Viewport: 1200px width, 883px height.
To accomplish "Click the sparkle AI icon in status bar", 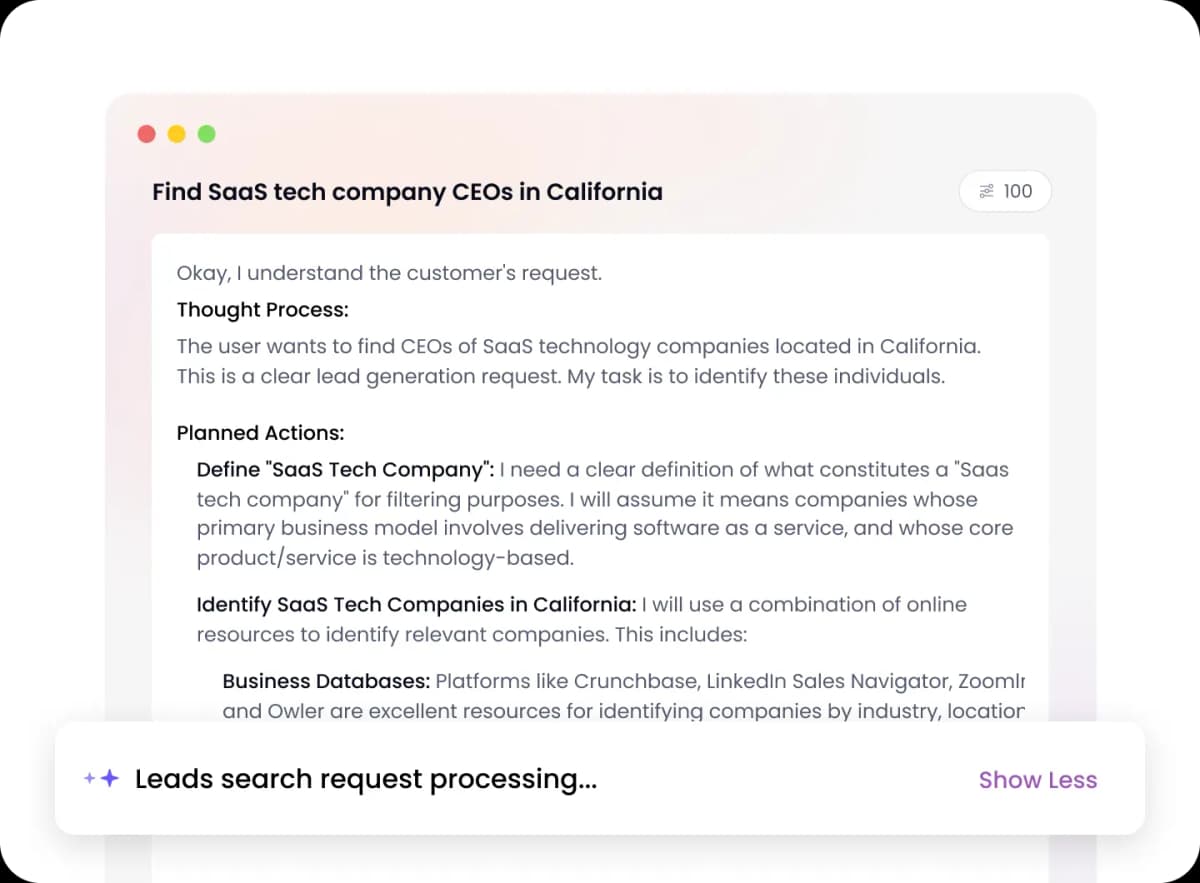I will 102,779.
